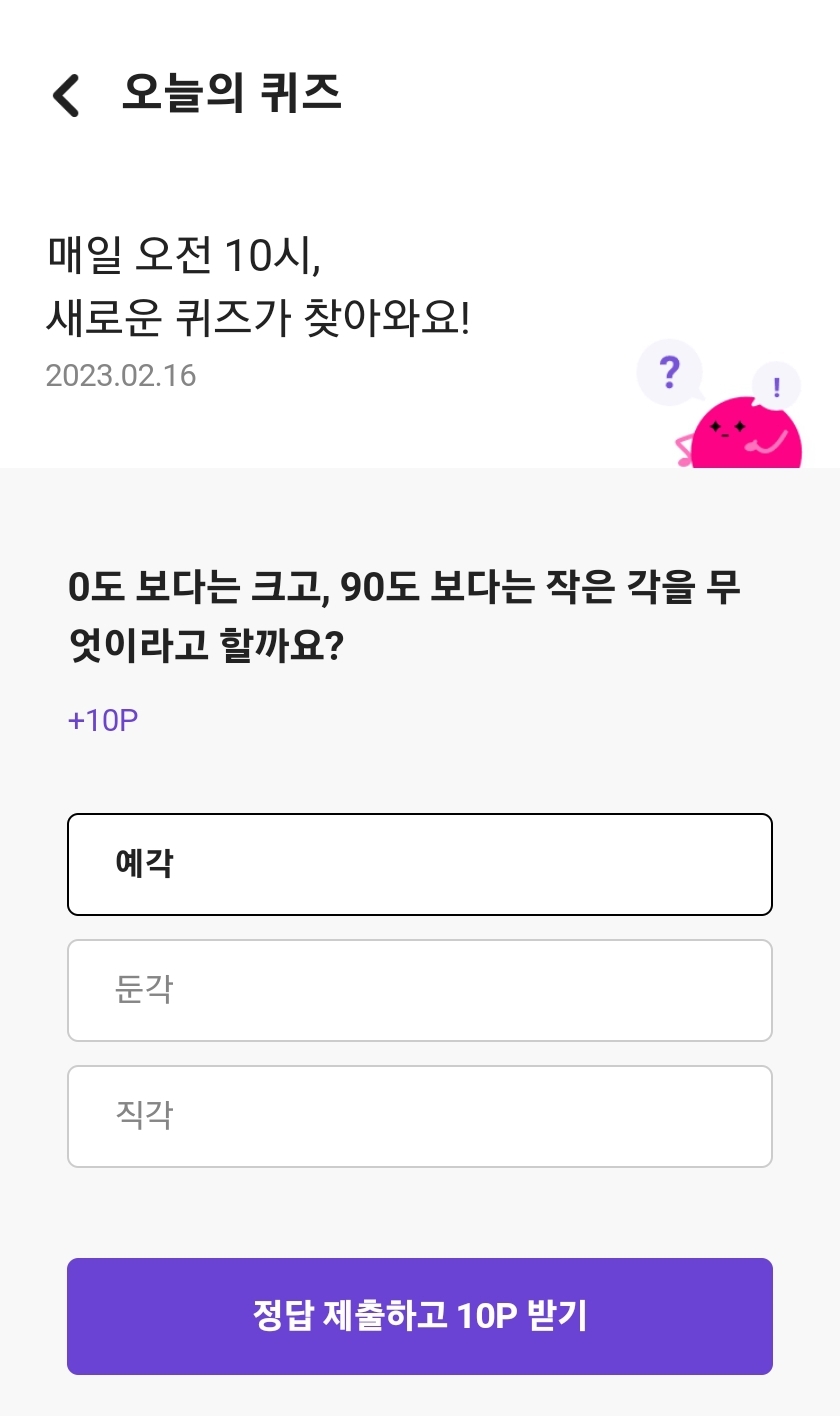
Task: Click the exclamation mark speech bubble
Action: pos(777,385)
